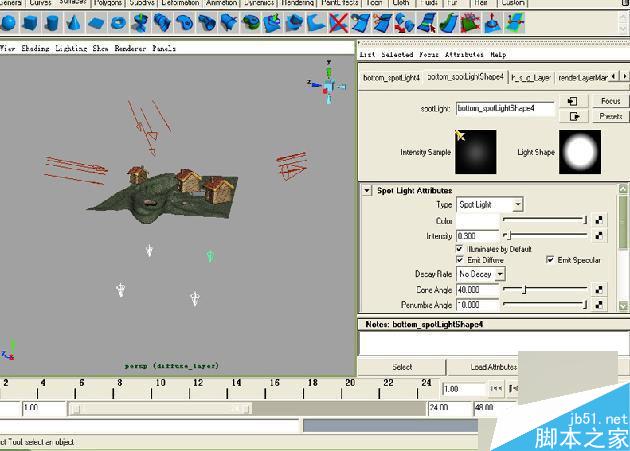Click the go to input connection icon

(573, 101)
